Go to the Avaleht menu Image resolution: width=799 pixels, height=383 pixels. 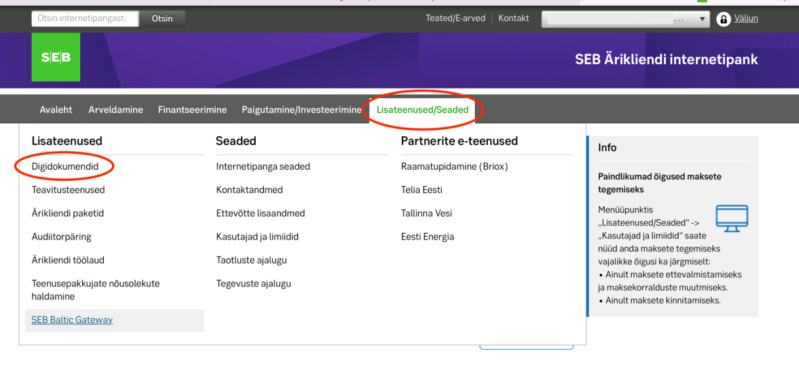56,110
